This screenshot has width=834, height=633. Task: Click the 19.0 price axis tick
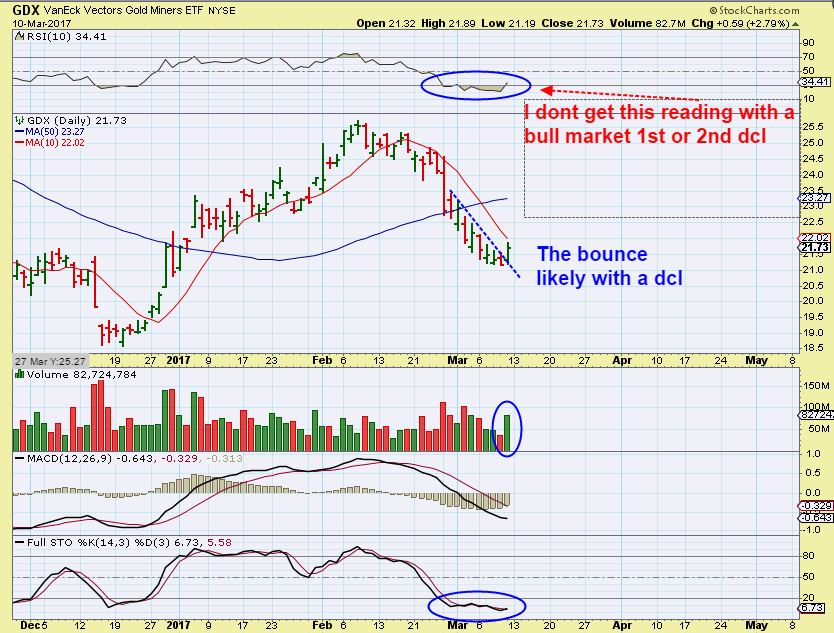pos(813,333)
